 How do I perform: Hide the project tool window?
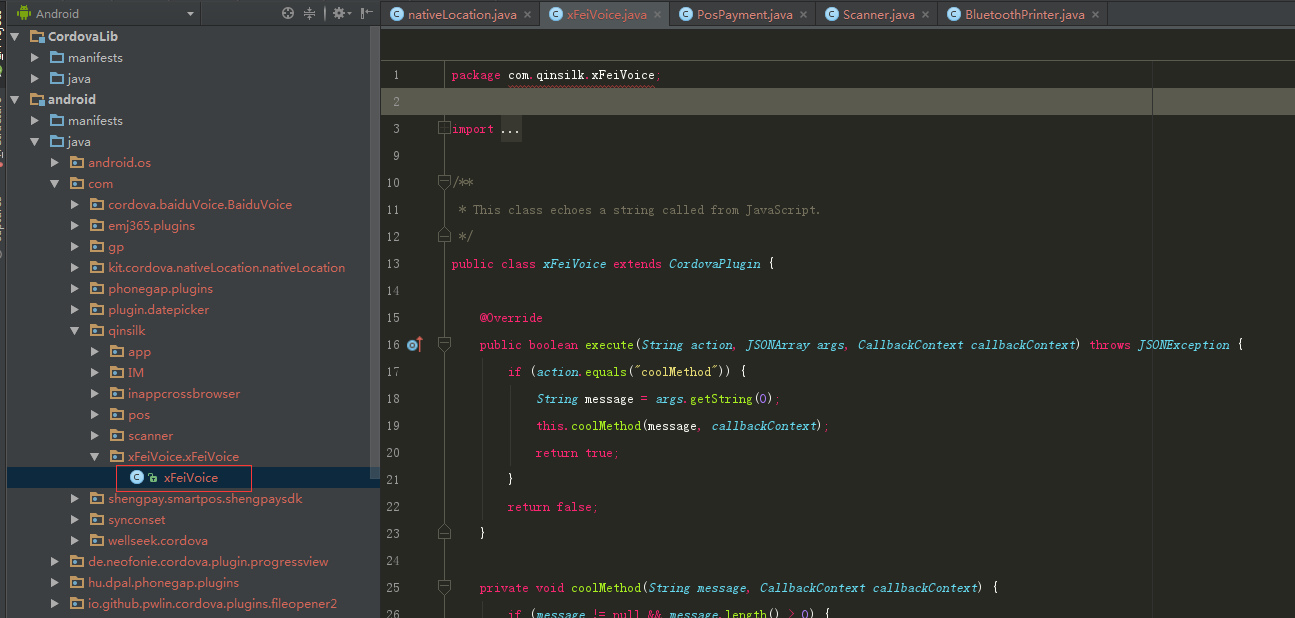point(367,14)
